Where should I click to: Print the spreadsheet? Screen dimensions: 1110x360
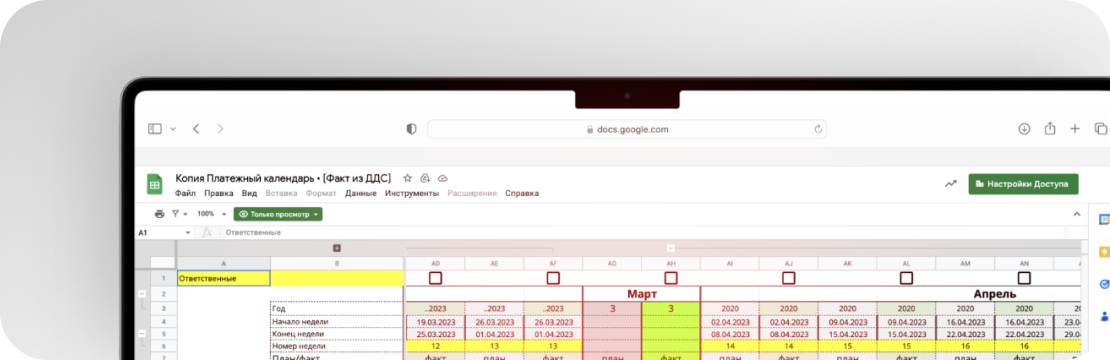[159, 214]
